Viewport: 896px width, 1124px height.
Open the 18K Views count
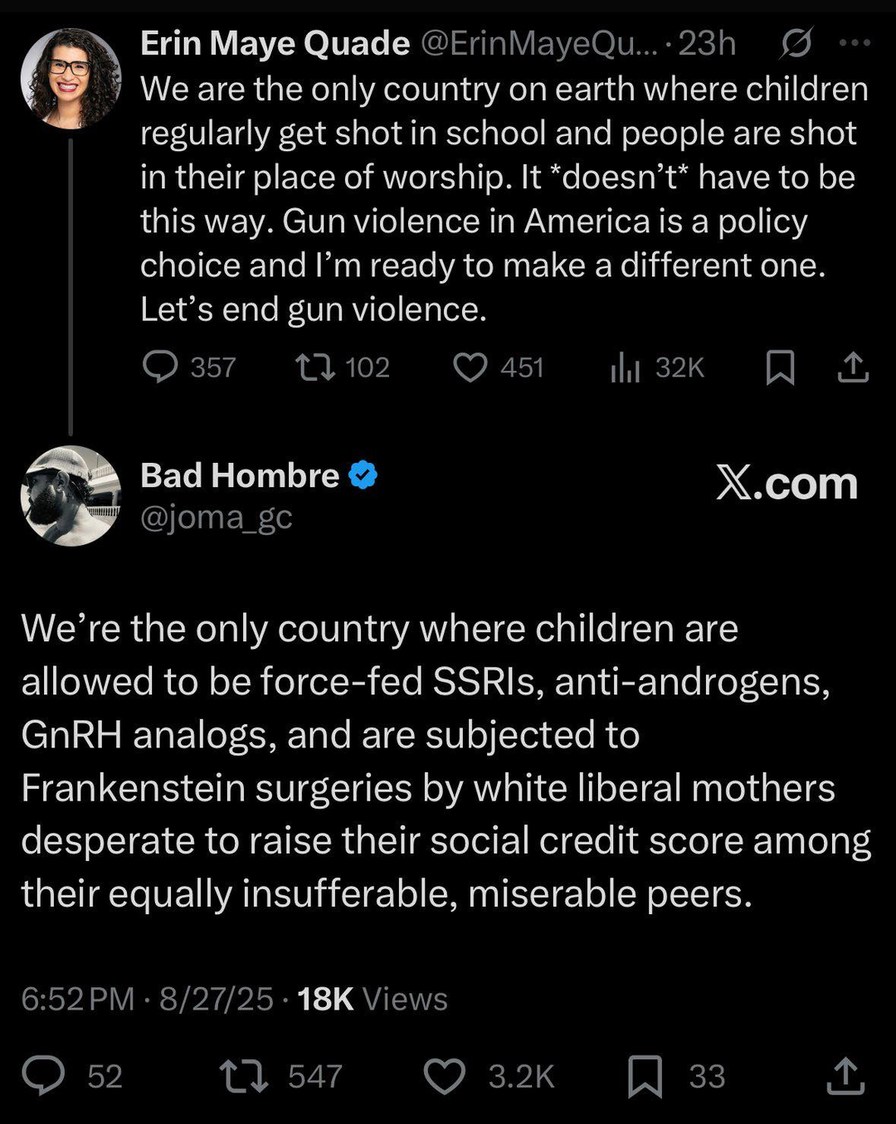click(x=373, y=999)
